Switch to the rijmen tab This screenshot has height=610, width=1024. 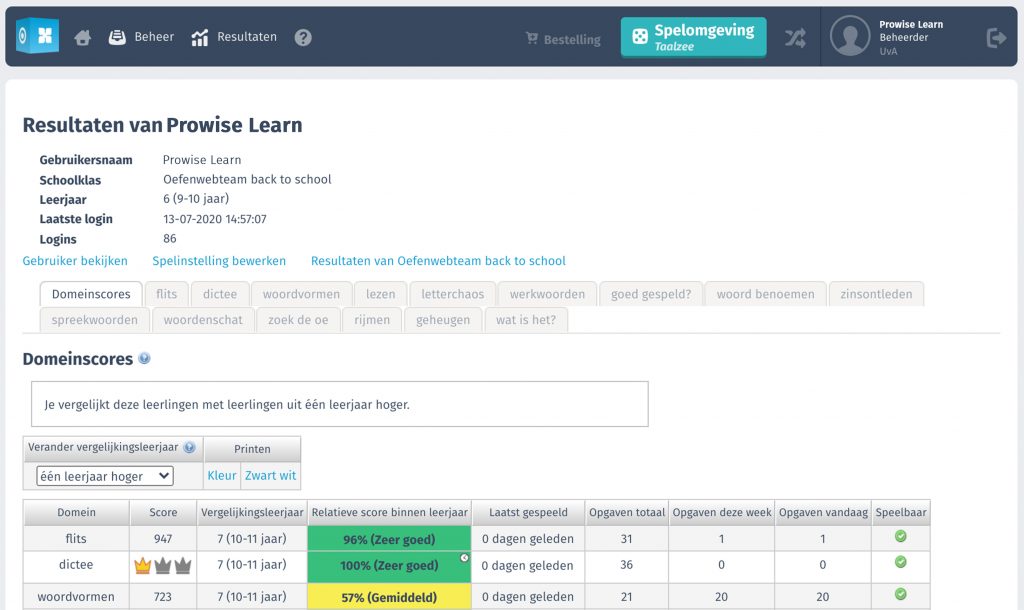coord(372,320)
